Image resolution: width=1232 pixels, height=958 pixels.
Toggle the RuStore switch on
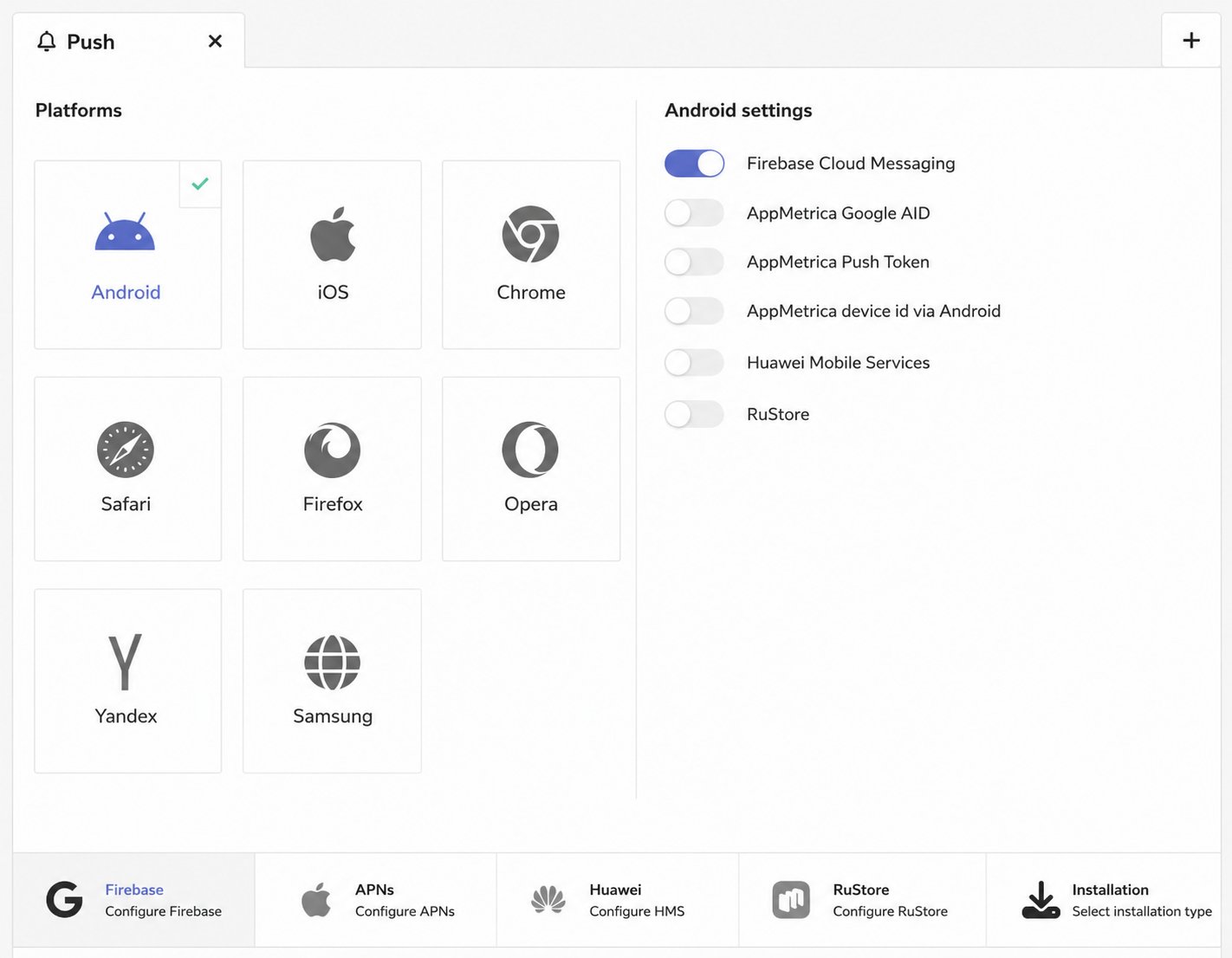coord(694,414)
